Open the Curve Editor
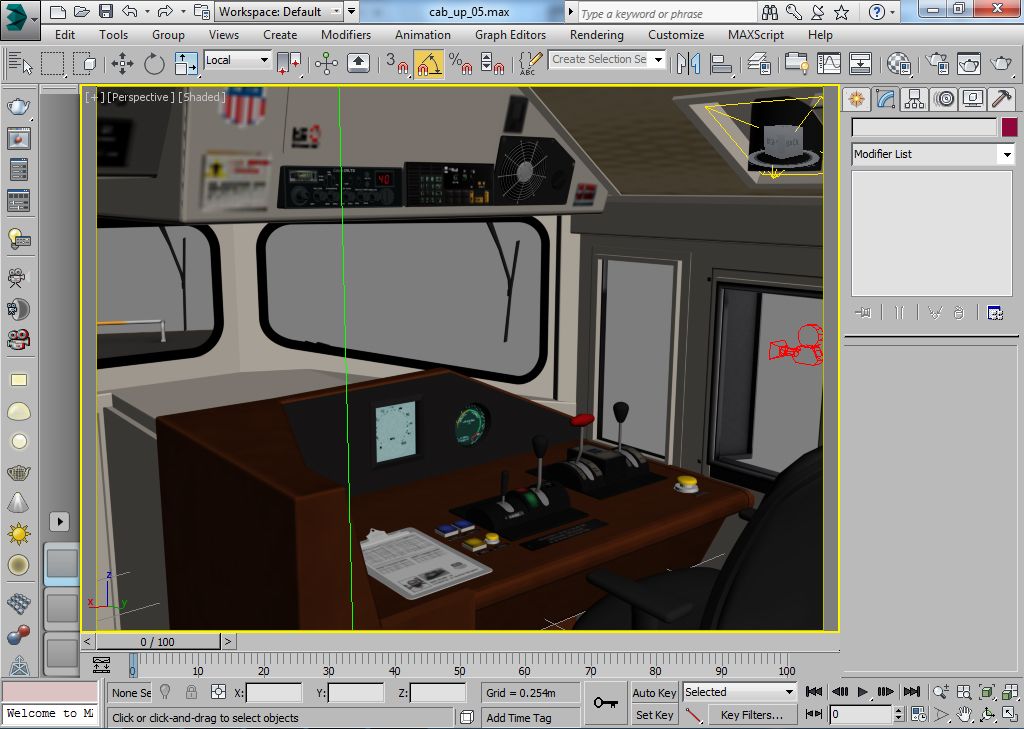This screenshot has width=1024, height=729. click(x=828, y=63)
